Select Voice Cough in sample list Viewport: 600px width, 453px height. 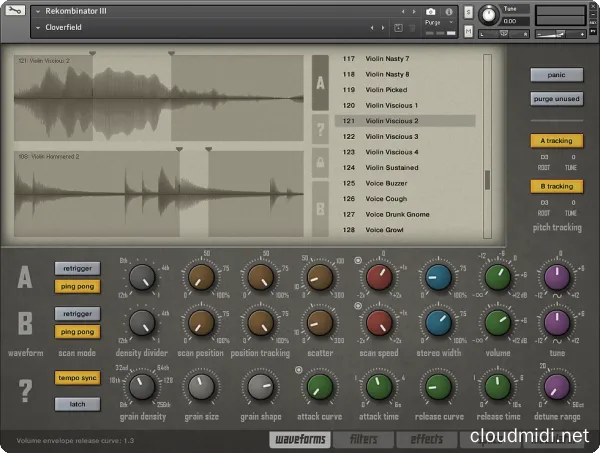tap(405, 199)
